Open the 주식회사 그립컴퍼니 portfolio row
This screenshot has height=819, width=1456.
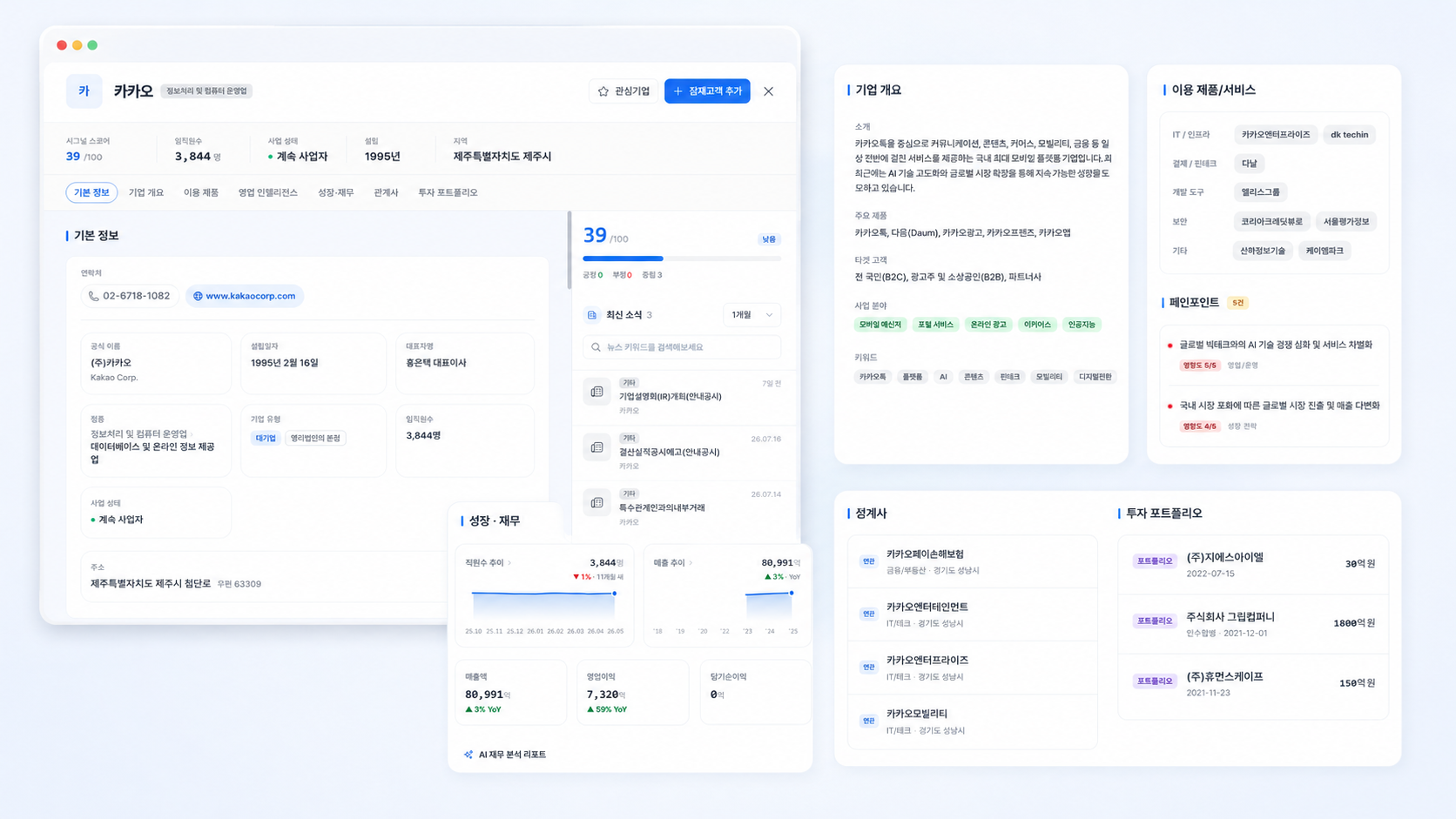coord(1253,623)
